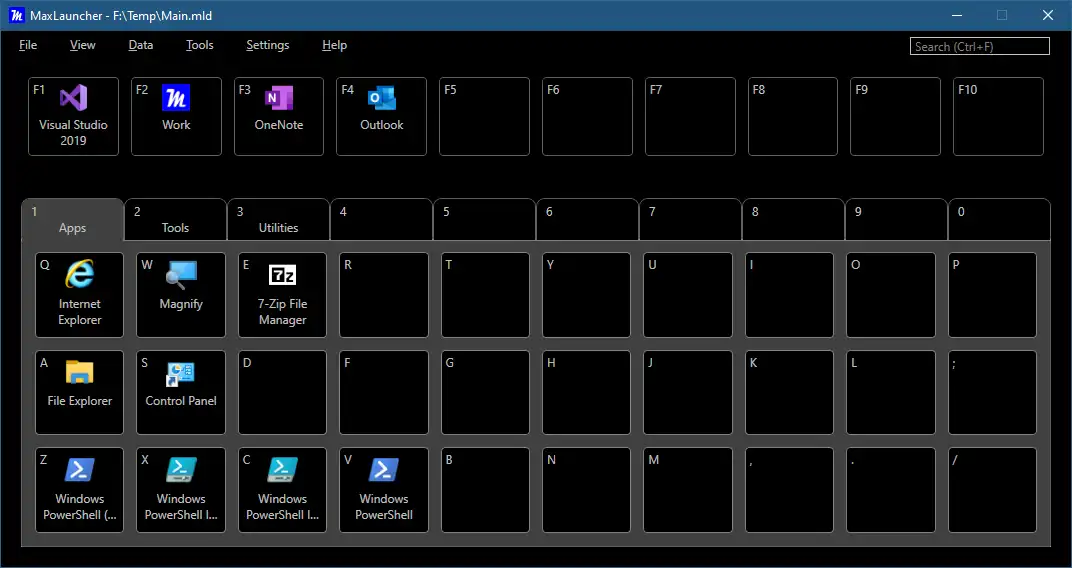The height and width of the screenshot is (568, 1072).
Task: Select the empty F5 favorites button
Action: pos(484,116)
